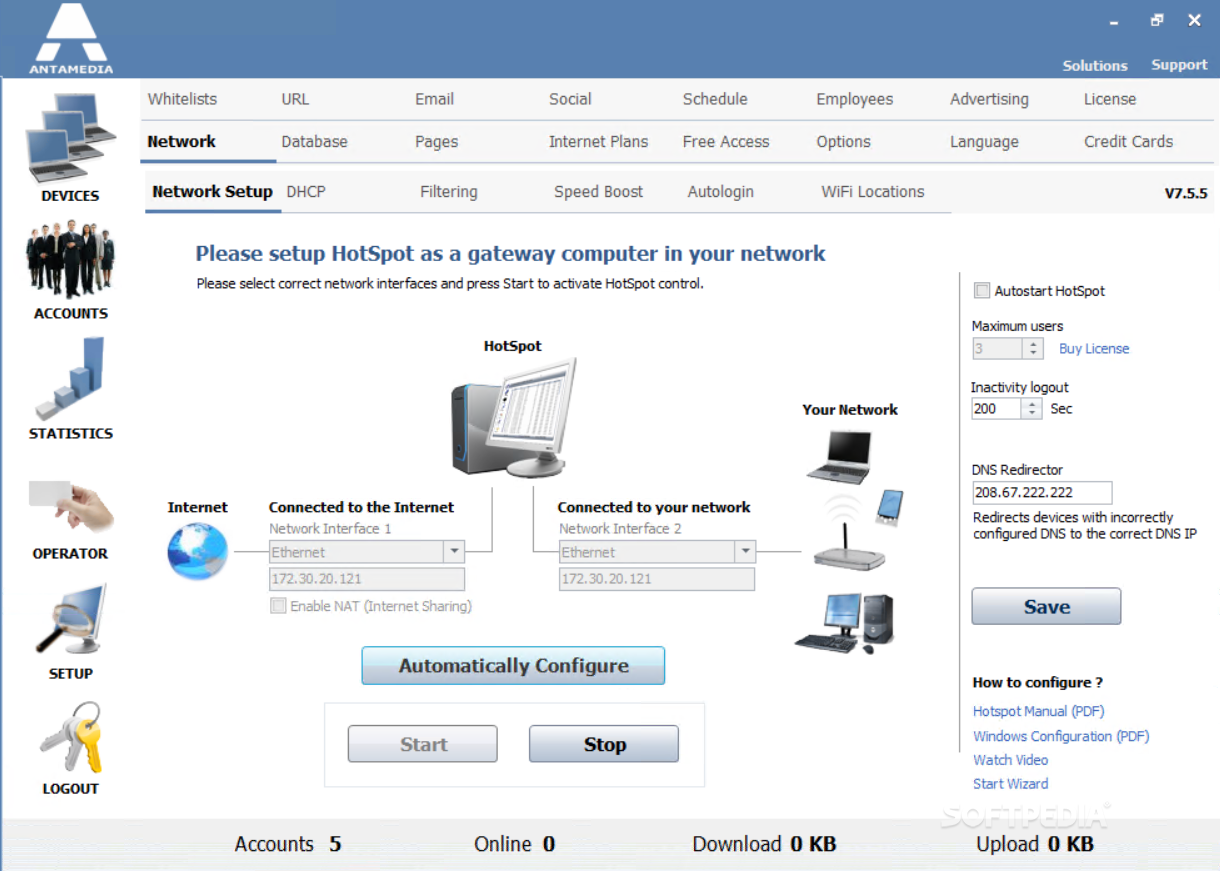Click the smartphone icon near the router
This screenshot has height=871, width=1220.
click(x=889, y=507)
